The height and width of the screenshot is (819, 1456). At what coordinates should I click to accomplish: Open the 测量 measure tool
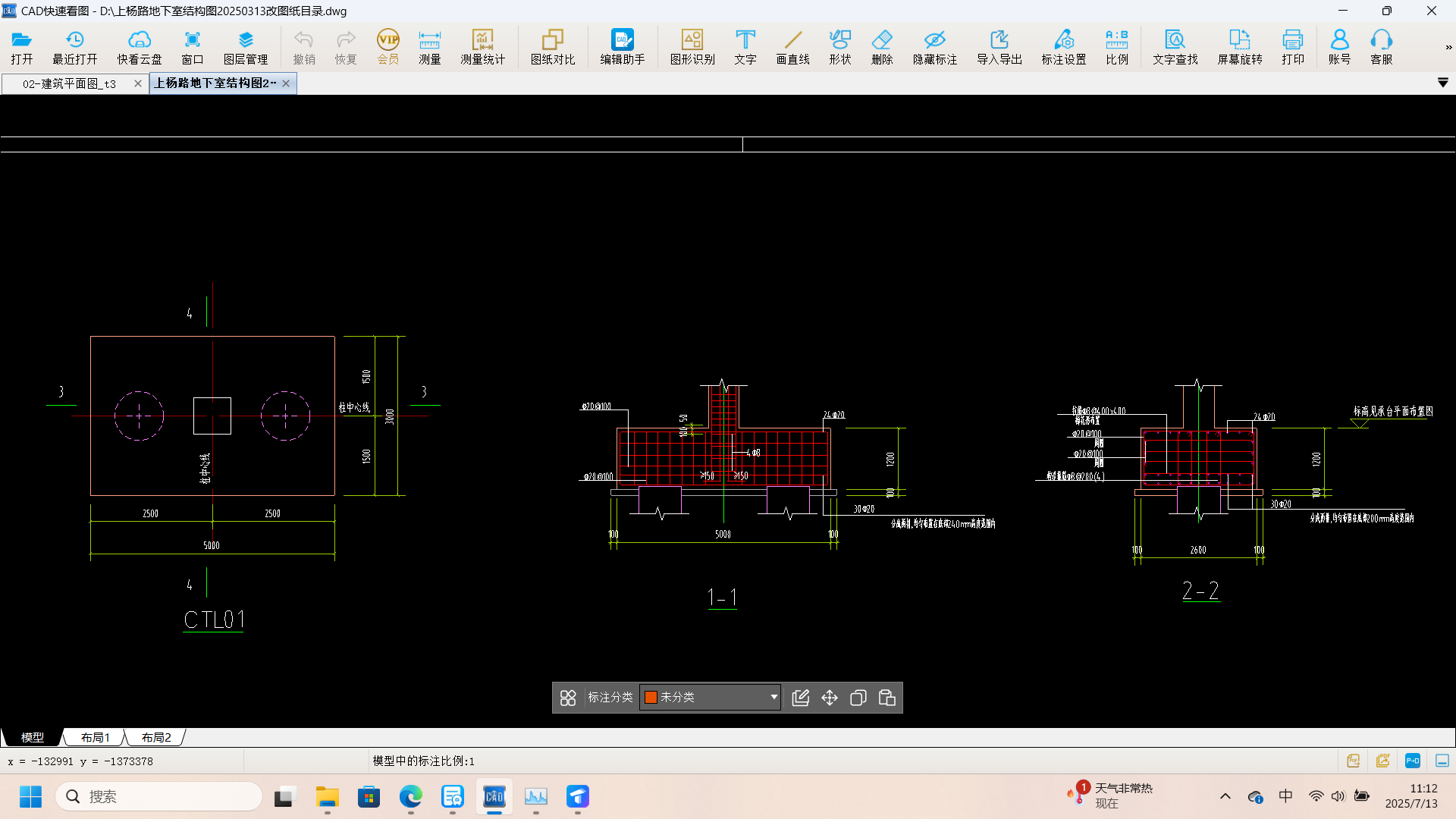pos(429,47)
